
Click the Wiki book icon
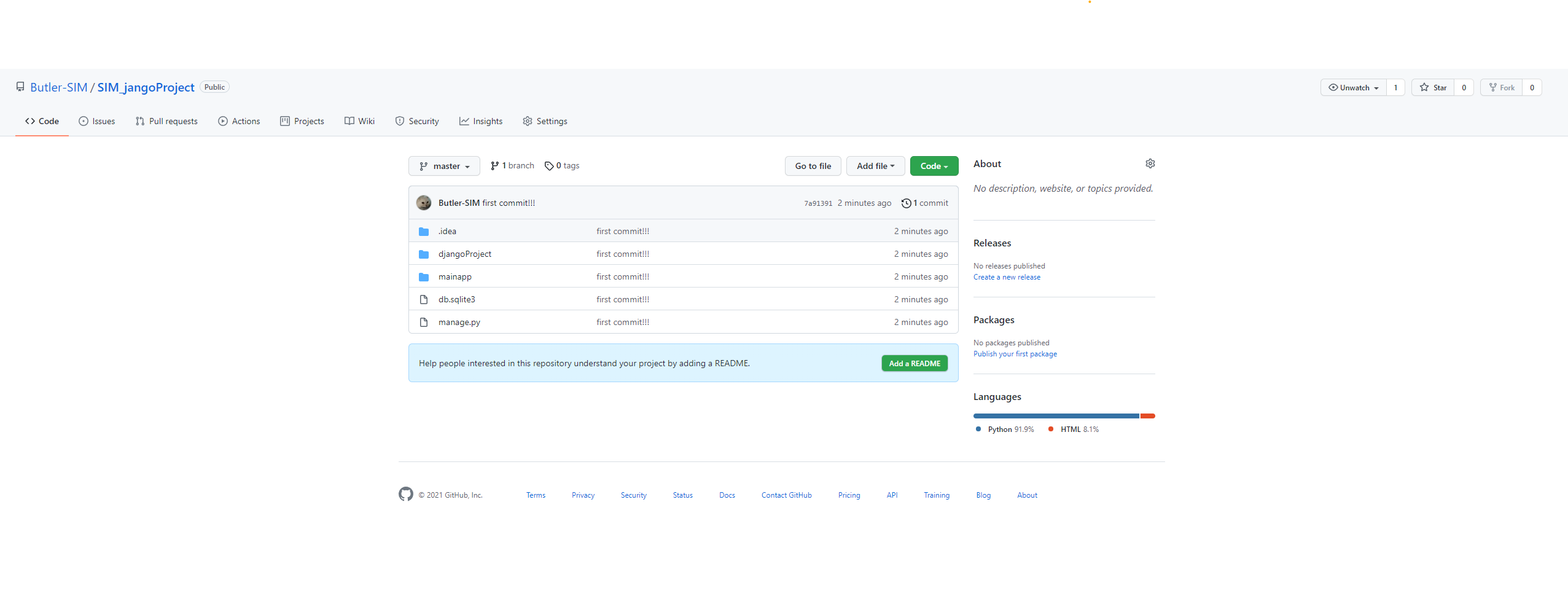point(349,121)
